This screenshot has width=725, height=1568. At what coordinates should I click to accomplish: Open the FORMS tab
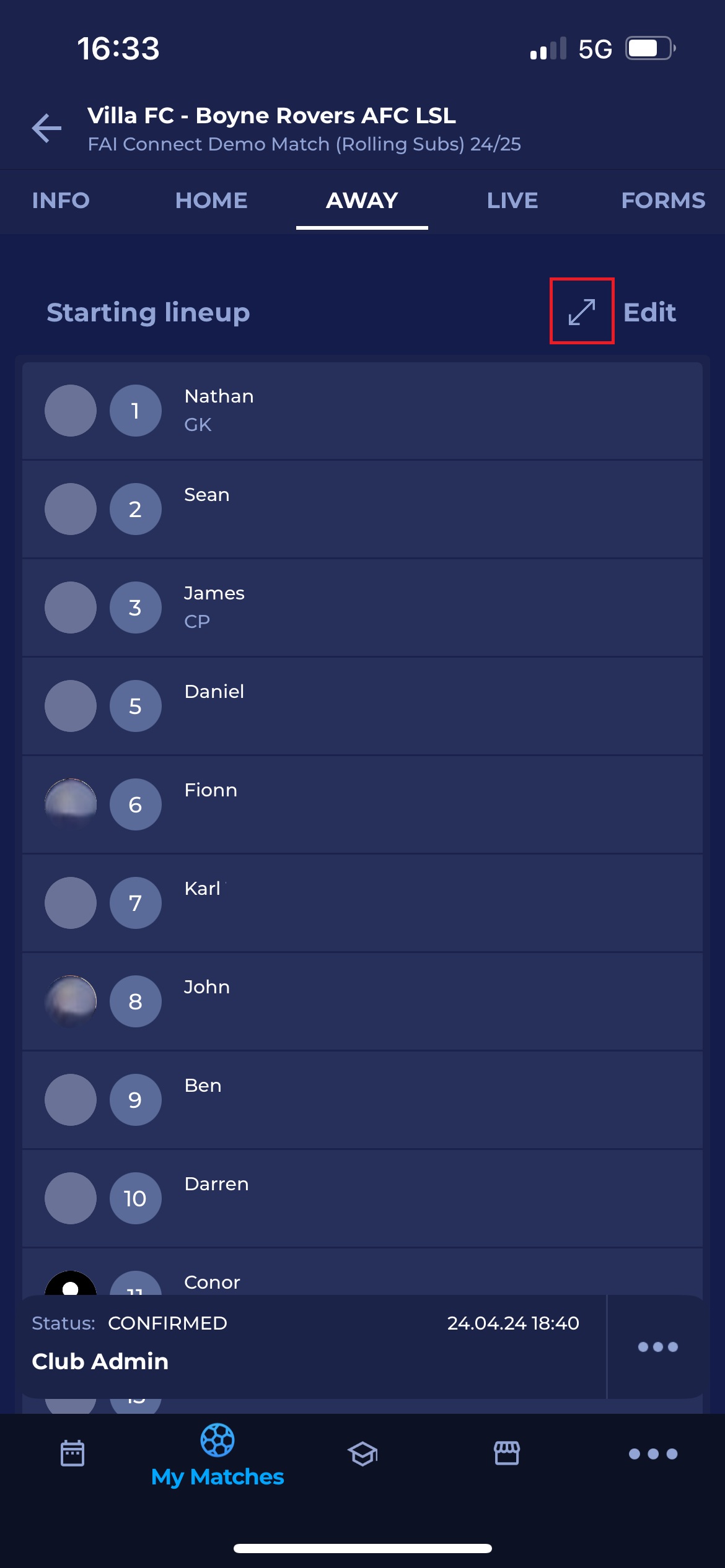coord(662,201)
